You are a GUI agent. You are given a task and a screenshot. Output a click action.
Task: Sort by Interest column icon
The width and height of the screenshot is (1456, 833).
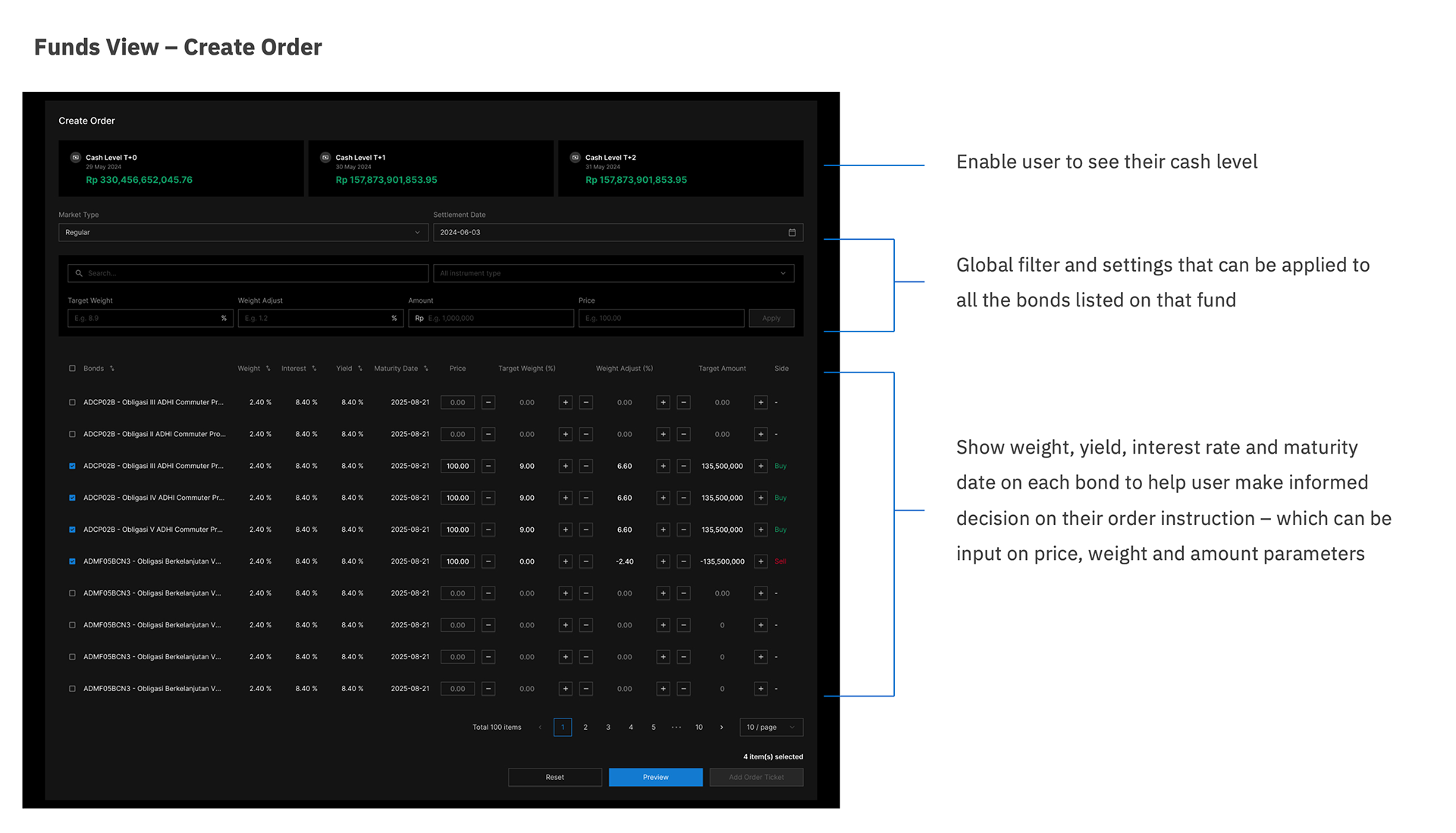pos(314,369)
